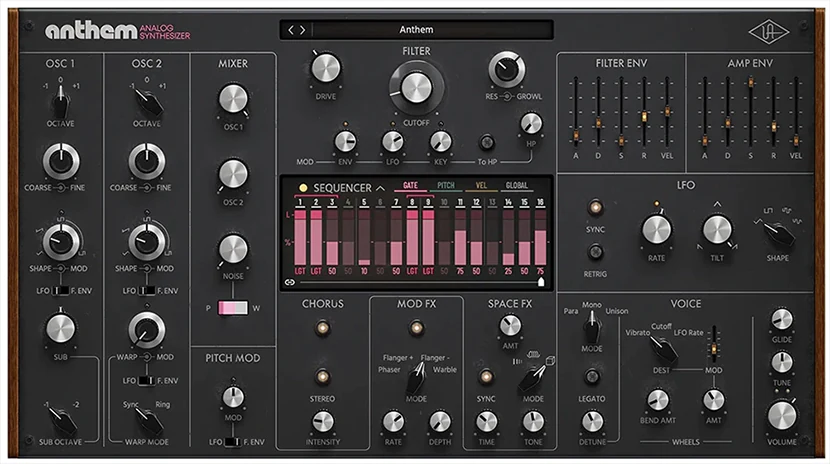Image resolution: width=830 pixels, height=464 pixels.
Task: Click the Voice Mode Para/Mono/Unison knob
Action: pos(592,328)
